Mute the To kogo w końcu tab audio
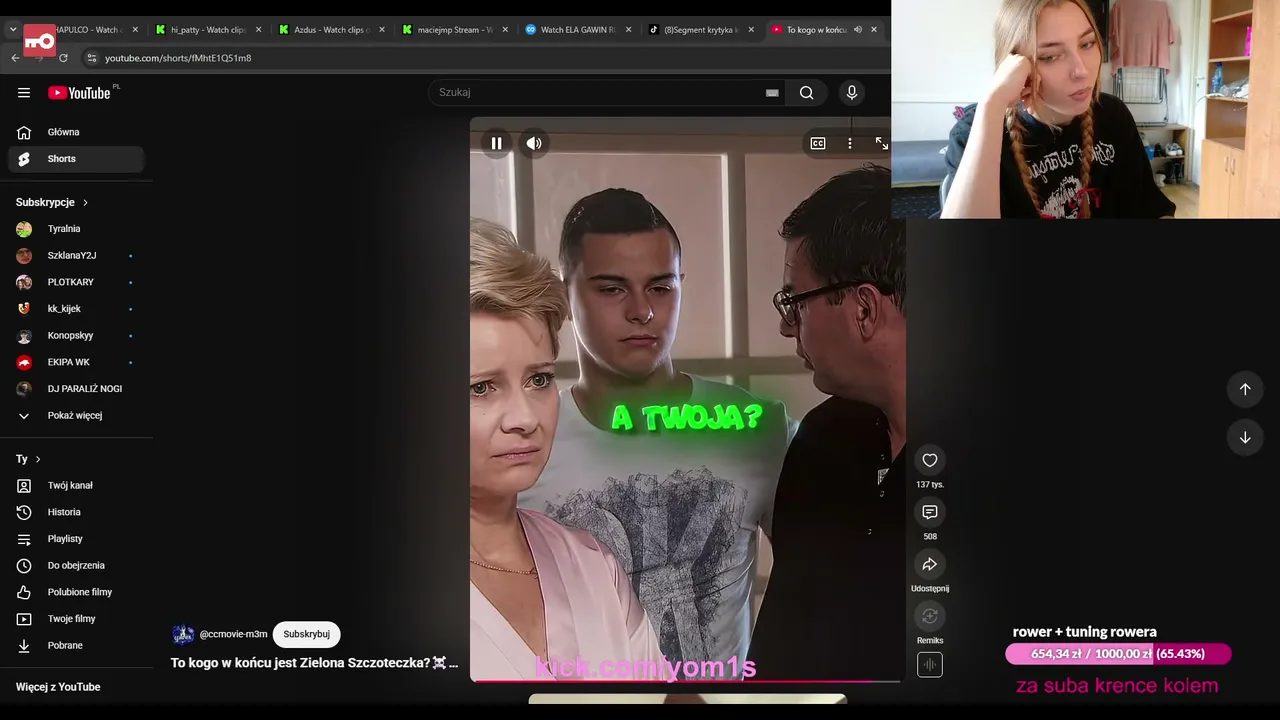The width and height of the screenshot is (1280, 720). 857,30
